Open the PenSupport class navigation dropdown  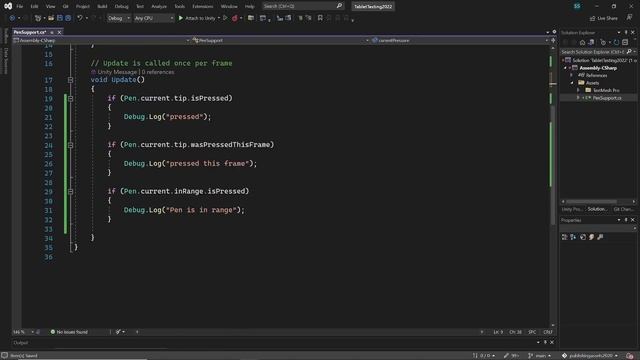pyautogui.click(x=281, y=40)
